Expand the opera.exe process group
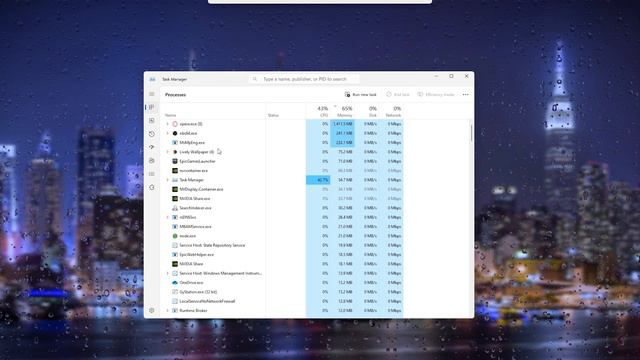Viewport: 640px width, 360px height. tap(167, 124)
